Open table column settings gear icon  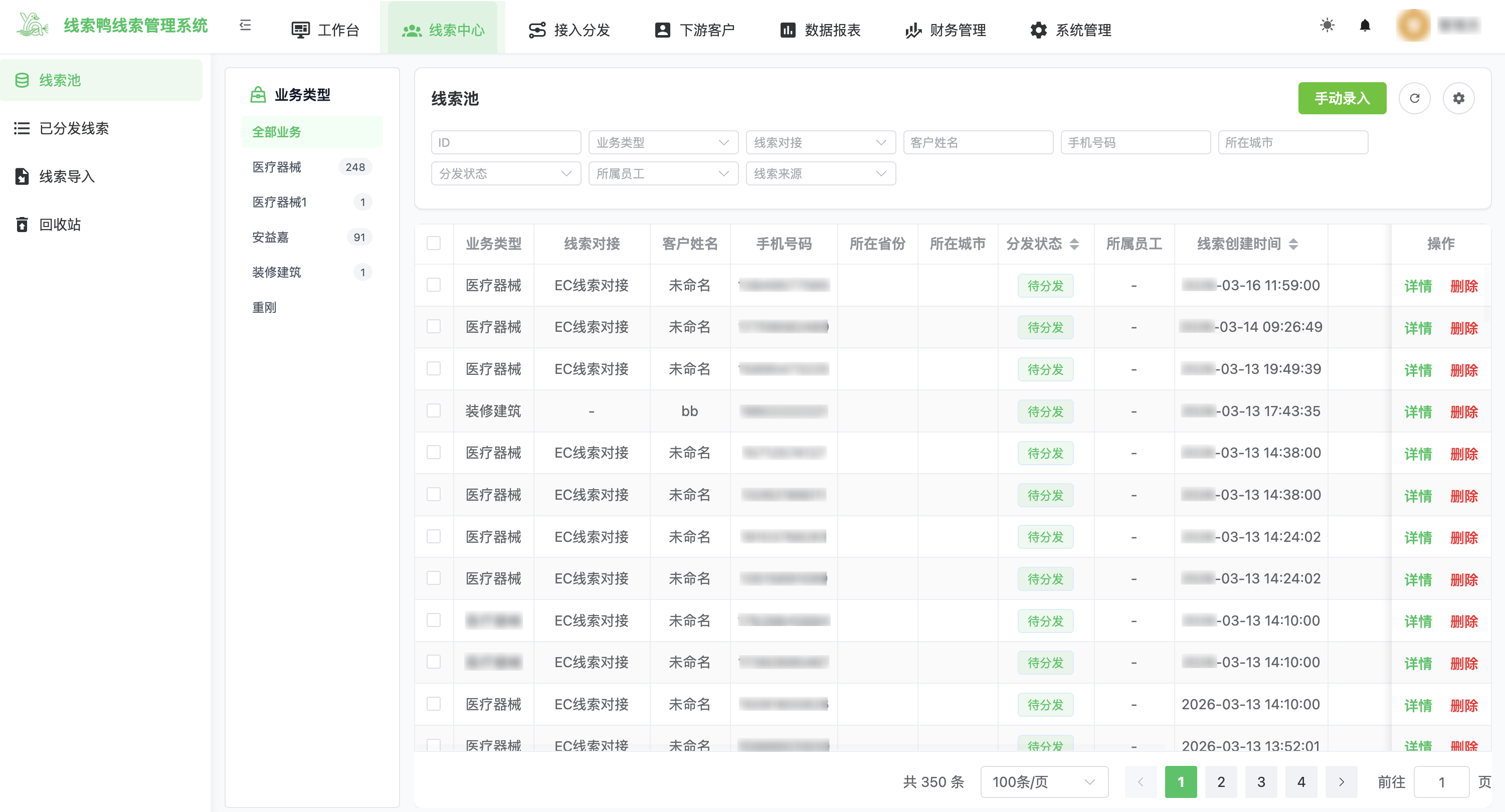point(1458,98)
